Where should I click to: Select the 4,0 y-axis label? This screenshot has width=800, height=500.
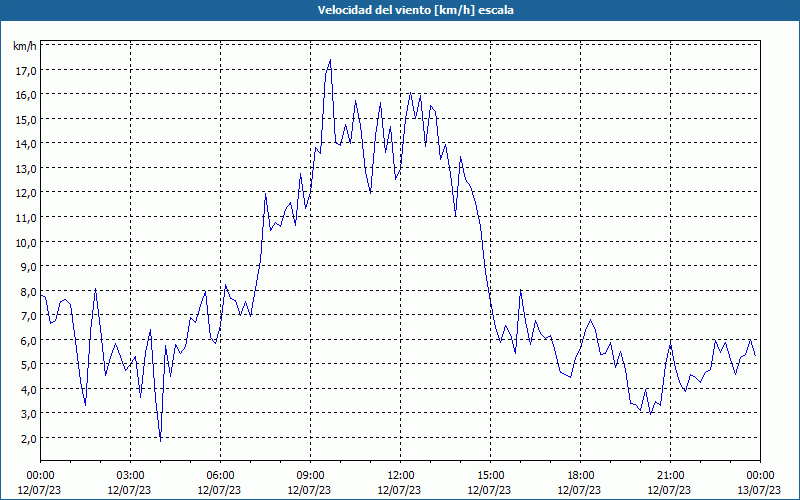28,390
